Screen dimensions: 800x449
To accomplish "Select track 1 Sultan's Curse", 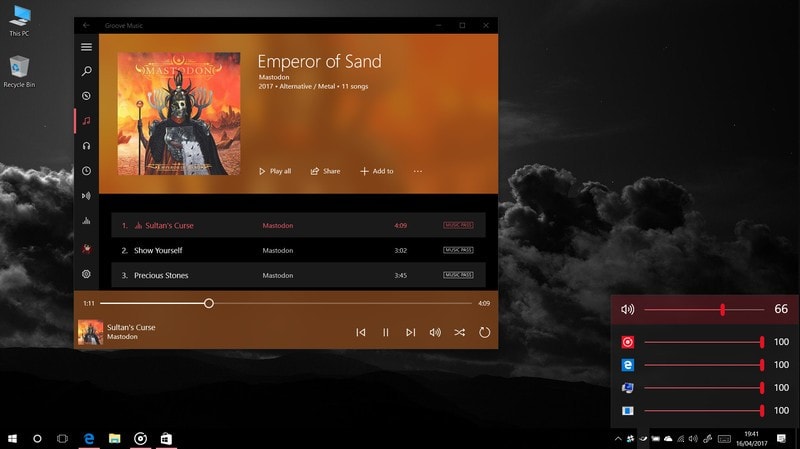I will 298,225.
